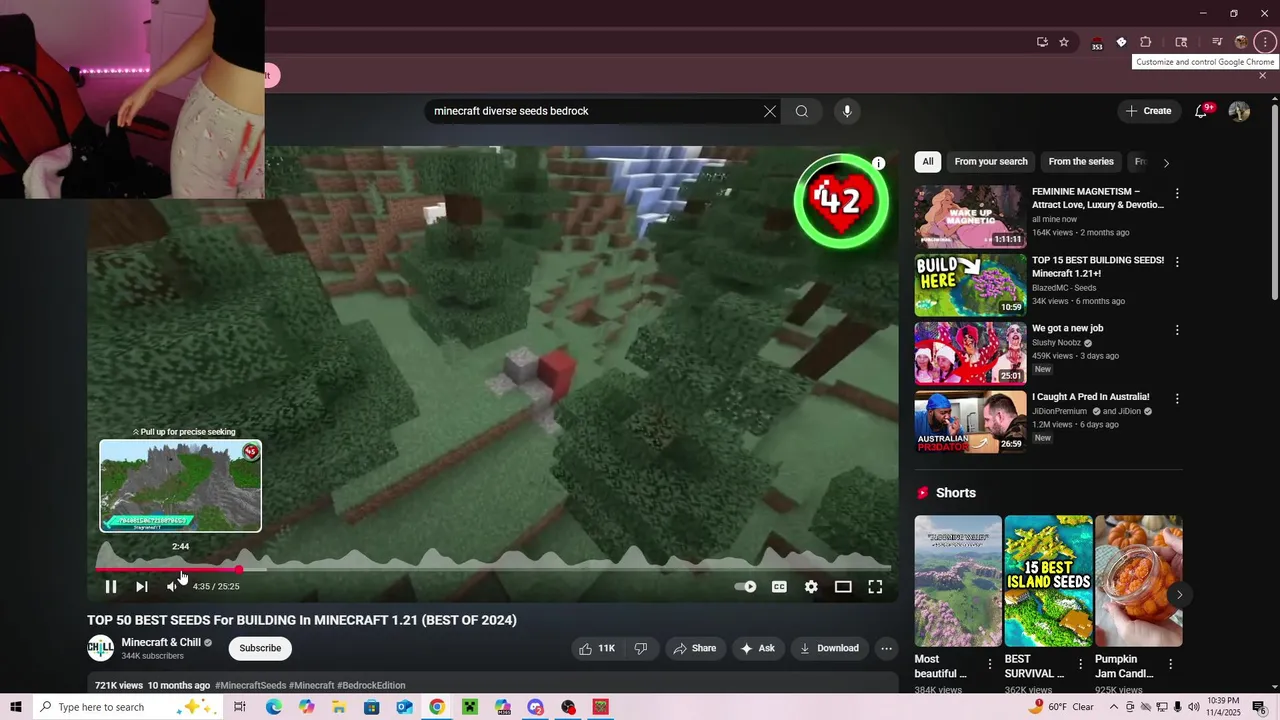The image size is (1280, 720).
Task: Open Microsoft Edge from taskbar
Action: [273, 707]
